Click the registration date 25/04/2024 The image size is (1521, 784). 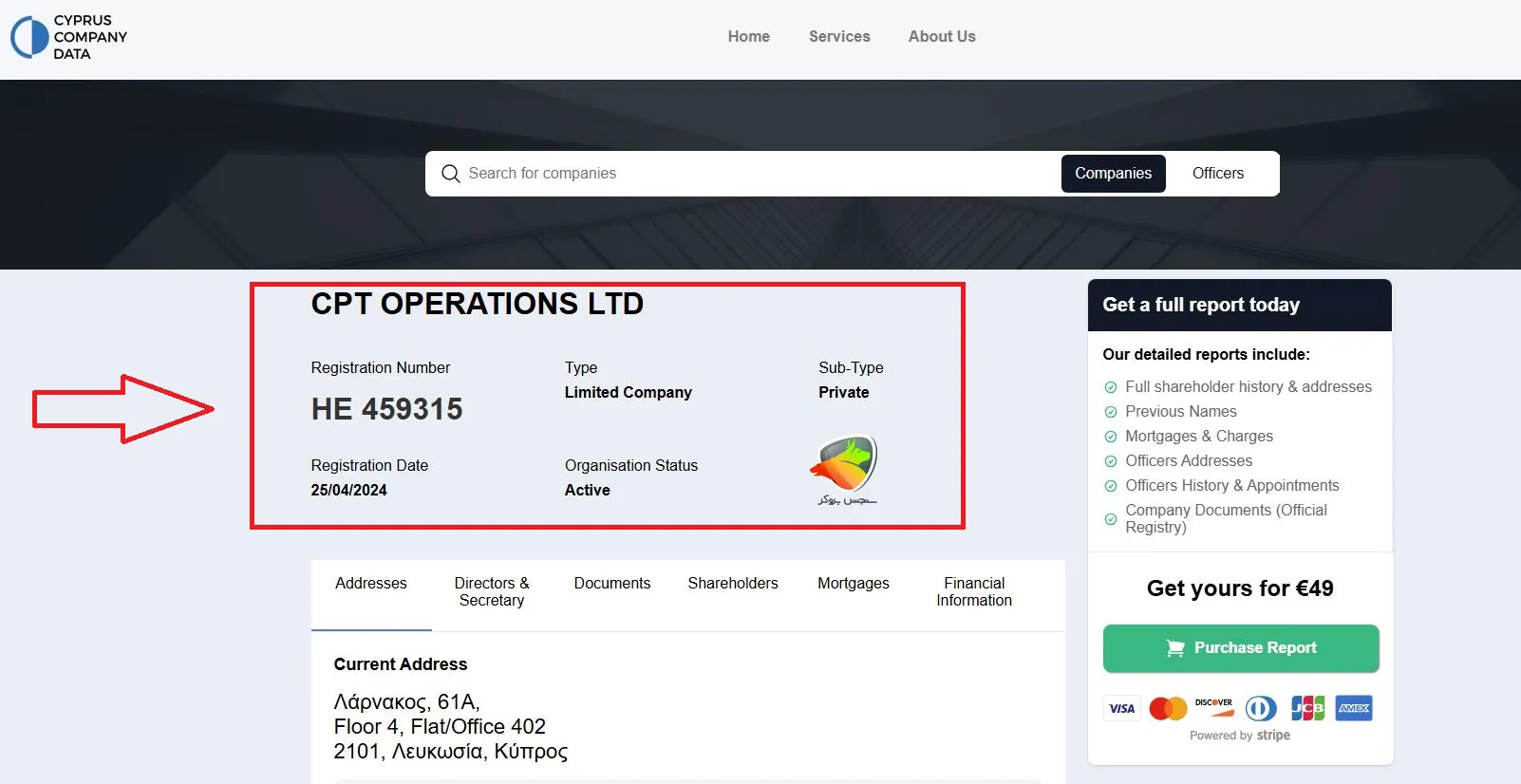point(349,491)
